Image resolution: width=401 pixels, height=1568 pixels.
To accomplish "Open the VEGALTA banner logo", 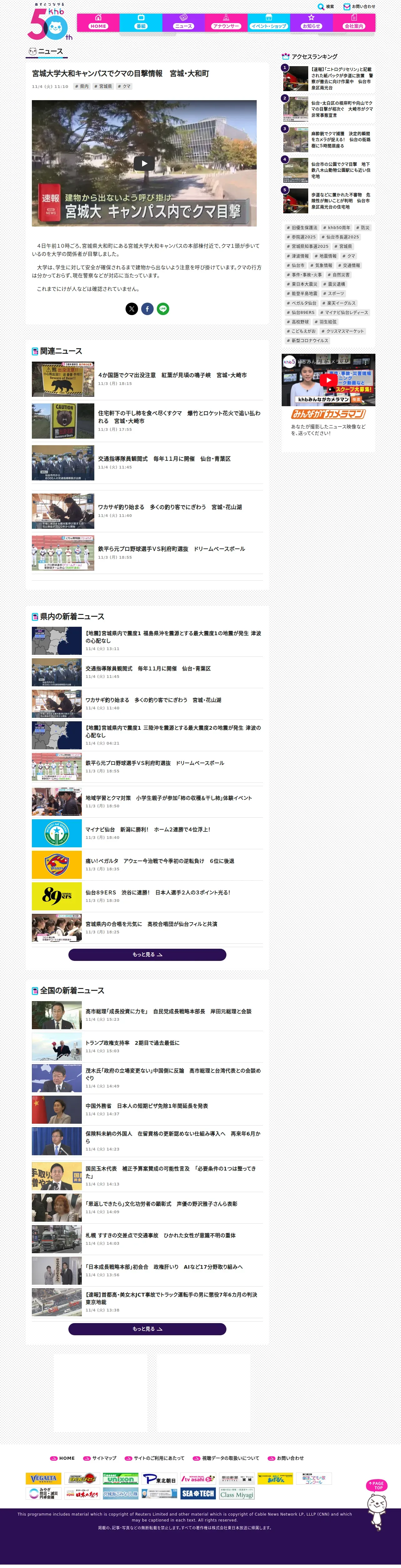I will click(x=43, y=1478).
